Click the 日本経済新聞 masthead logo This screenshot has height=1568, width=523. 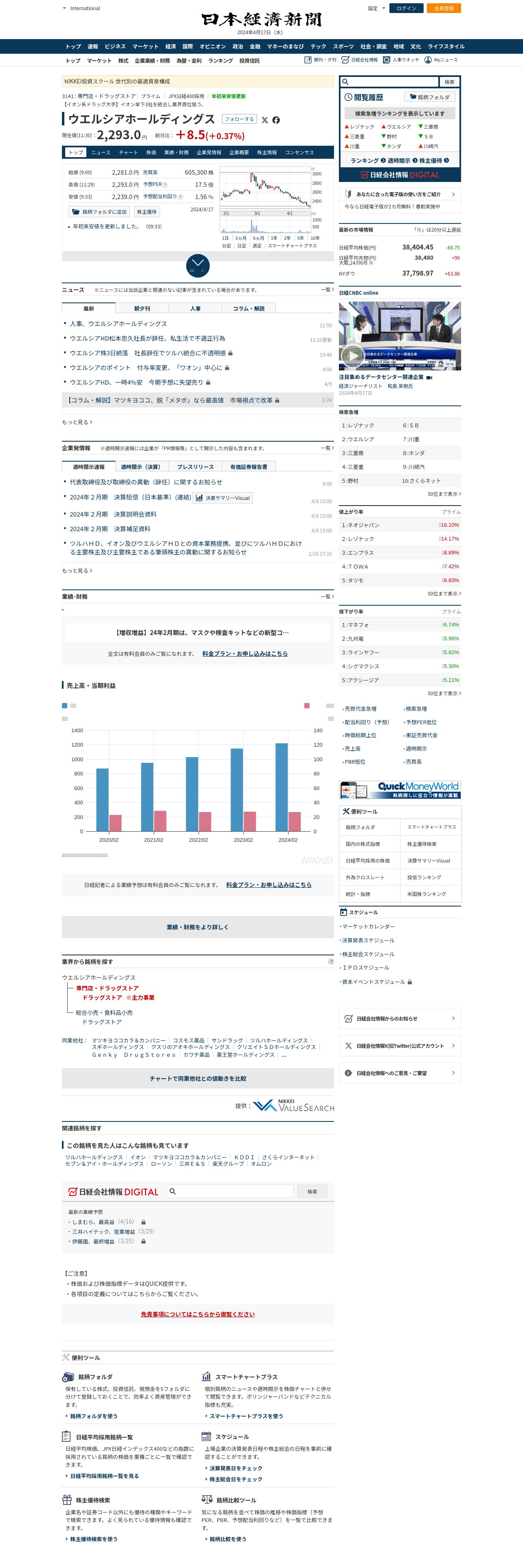(261, 20)
